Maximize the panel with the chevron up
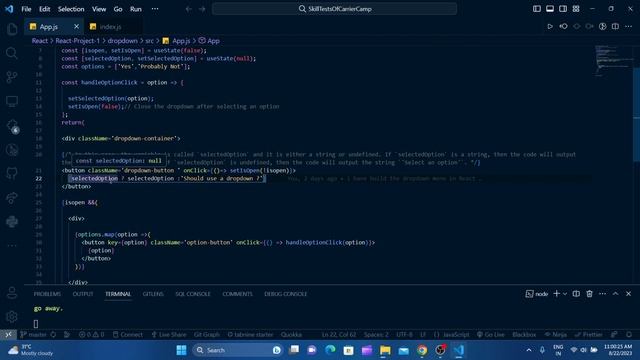640x360 pixels. pyautogui.click(x=616, y=293)
